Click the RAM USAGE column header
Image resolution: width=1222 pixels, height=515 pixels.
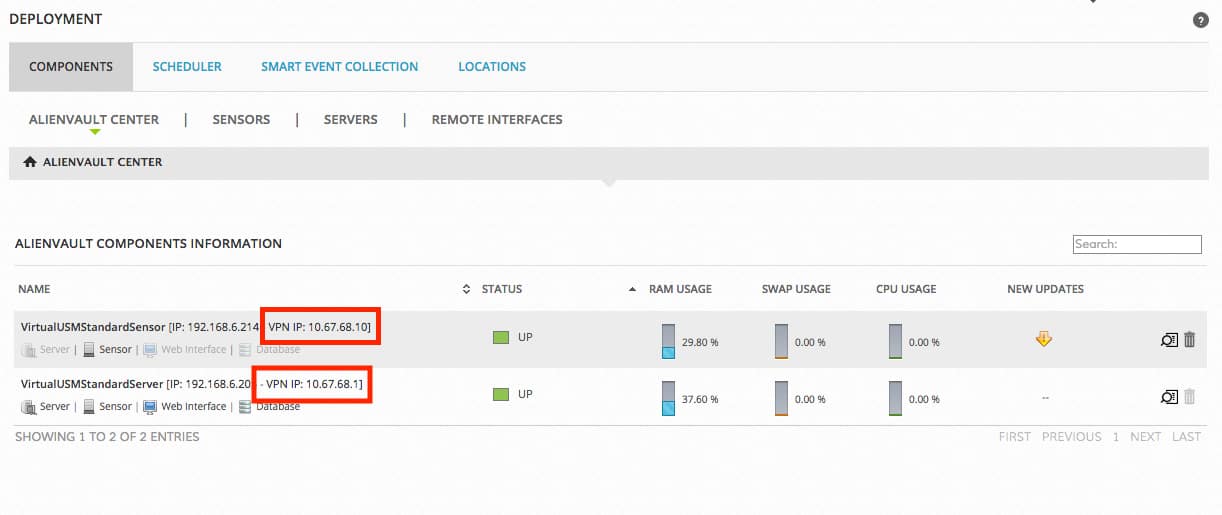point(680,289)
